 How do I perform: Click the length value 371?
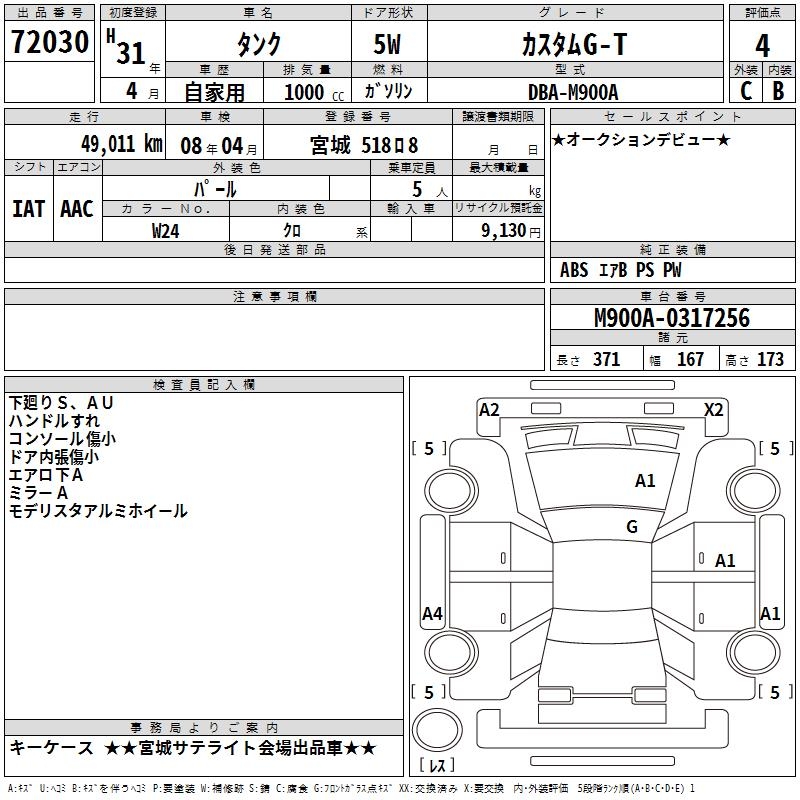(x=606, y=359)
